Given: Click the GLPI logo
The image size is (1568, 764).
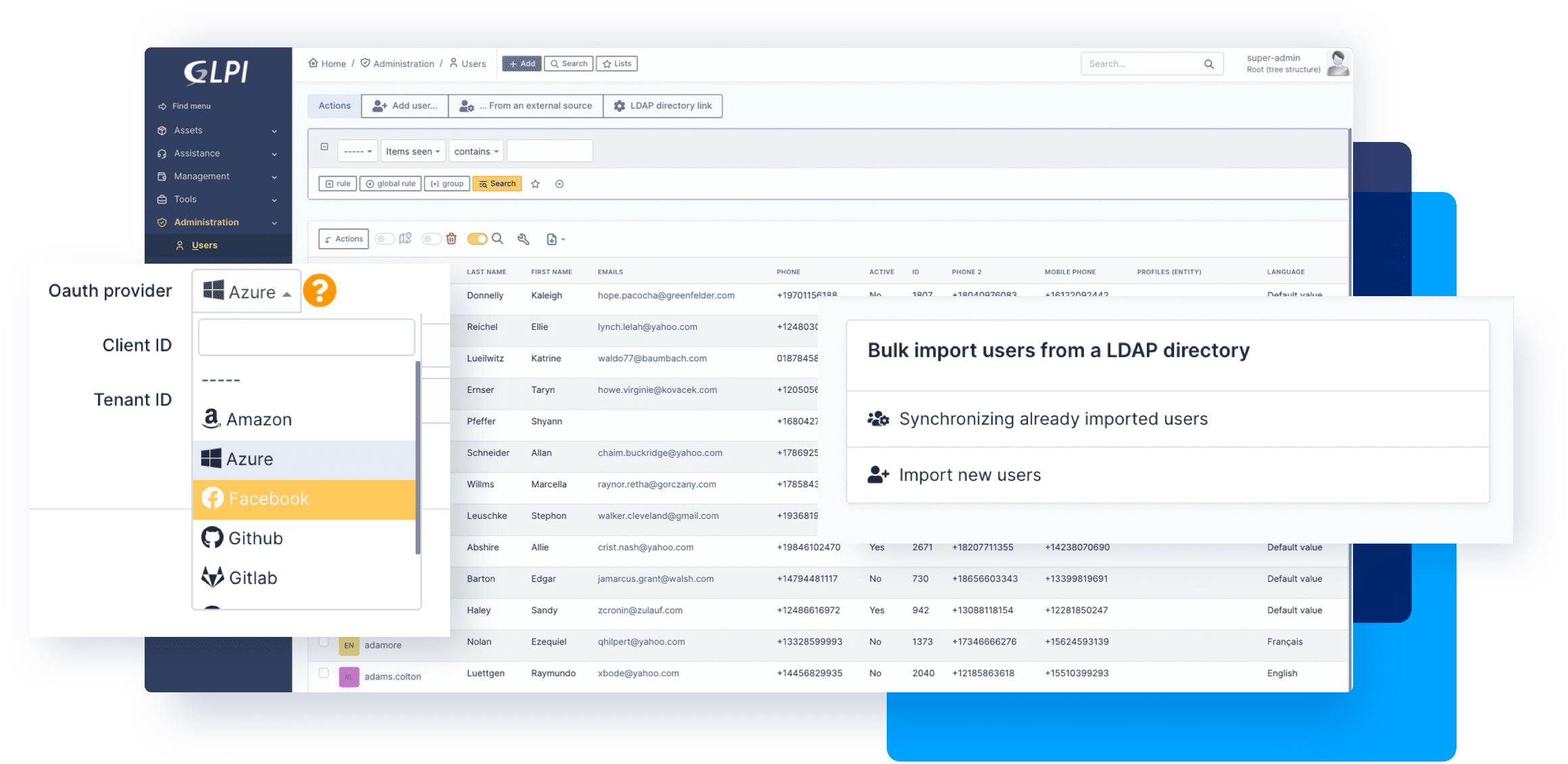Looking at the screenshot, I should click(x=217, y=72).
